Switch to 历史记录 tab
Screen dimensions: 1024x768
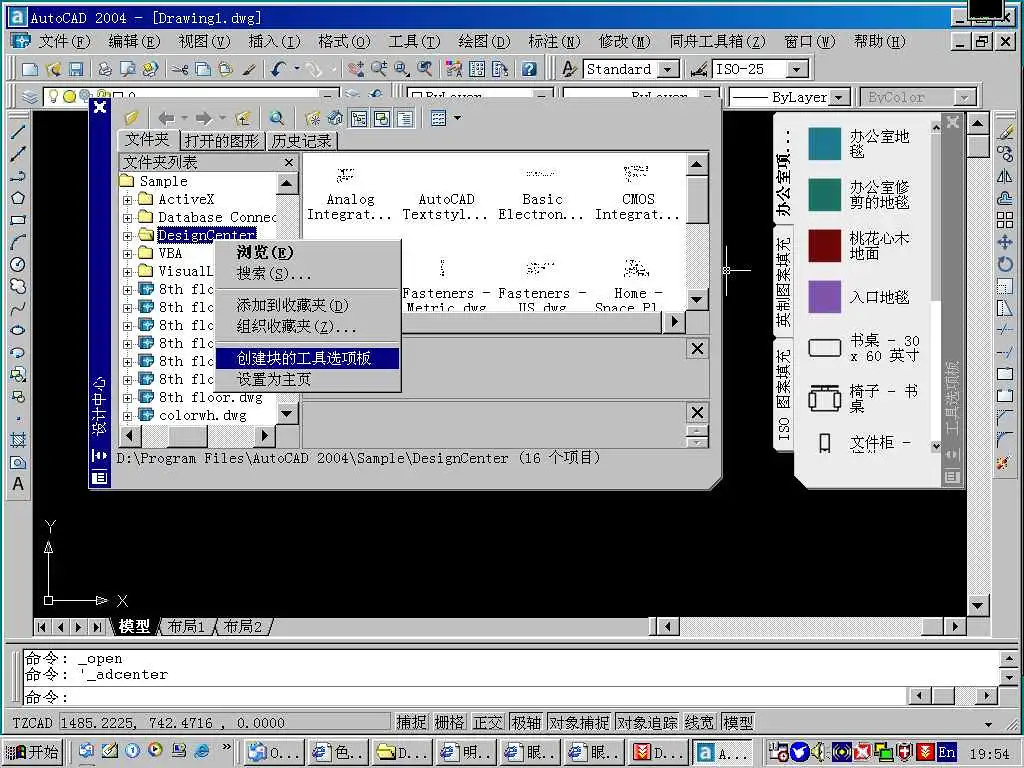(302, 140)
